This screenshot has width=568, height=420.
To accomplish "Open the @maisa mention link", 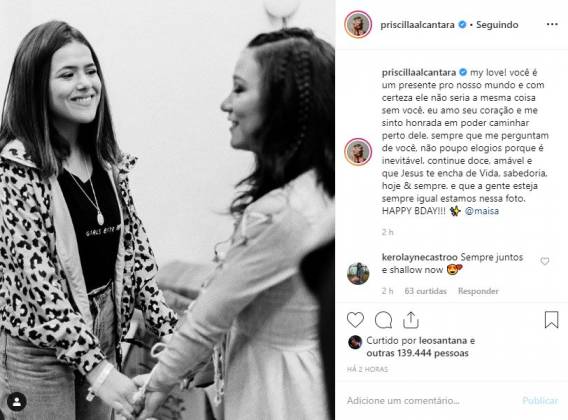I will tap(481, 211).
